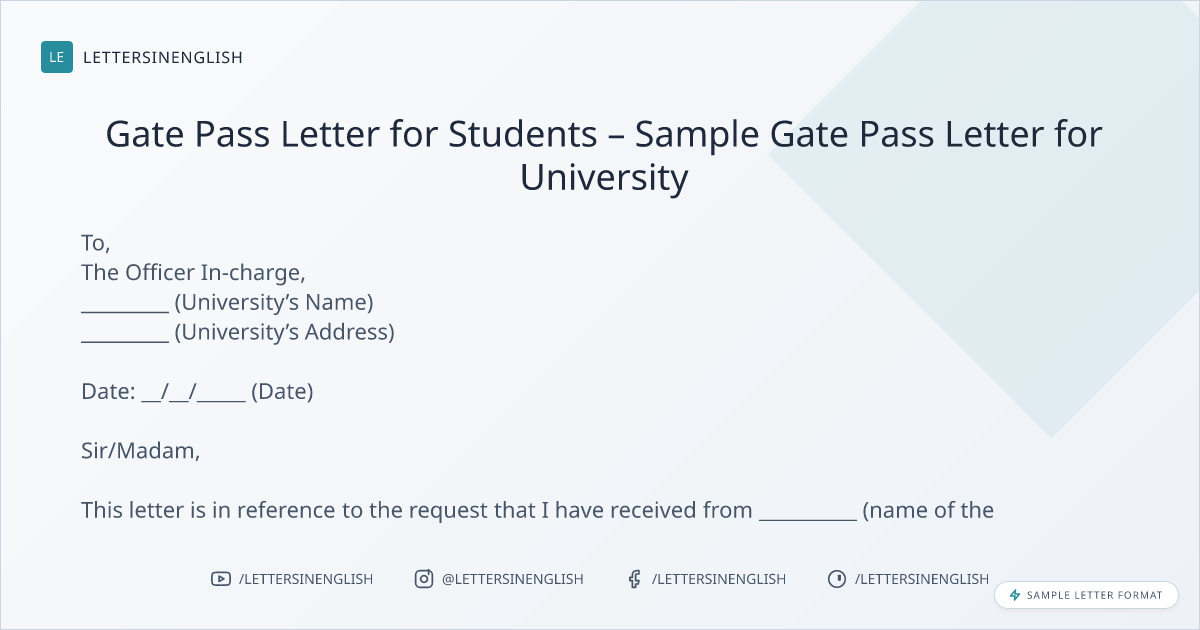Click the University's Name blank line
The image size is (1200, 630).
pos(124,310)
